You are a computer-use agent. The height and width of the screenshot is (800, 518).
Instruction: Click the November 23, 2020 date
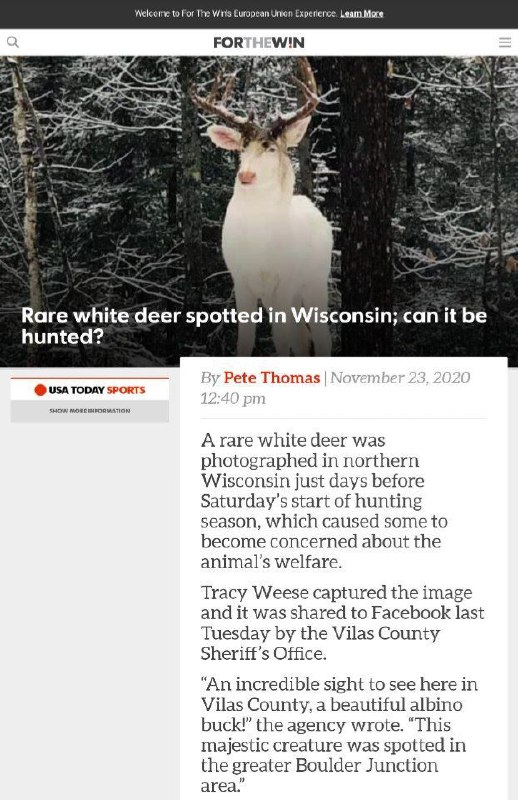pos(400,378)
